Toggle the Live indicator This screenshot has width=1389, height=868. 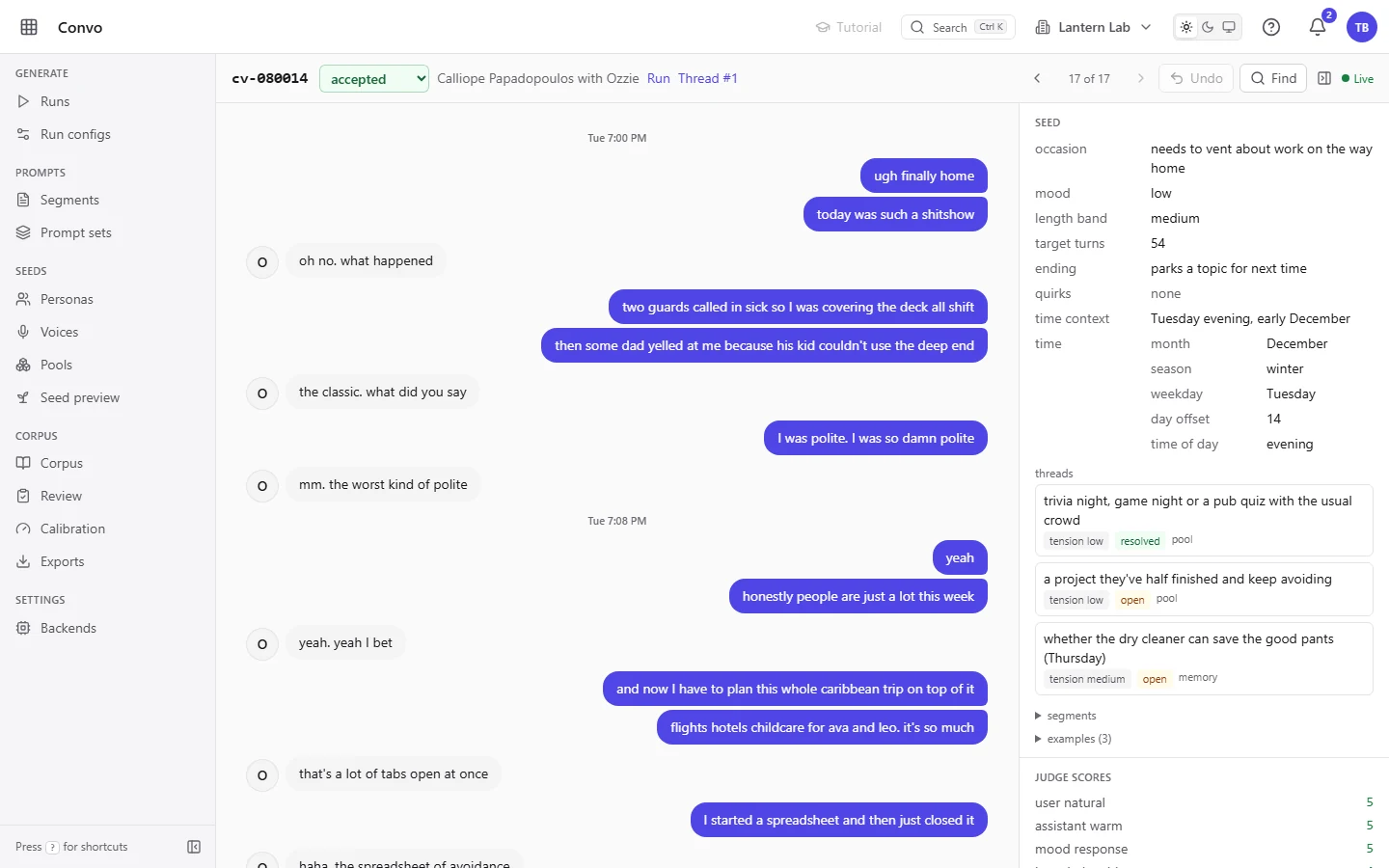click(1357, 79)
